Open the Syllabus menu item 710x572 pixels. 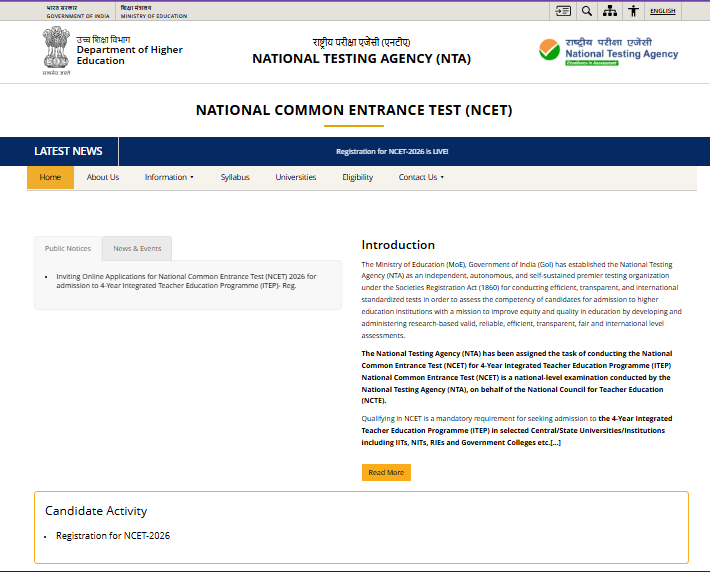point(235,177)
